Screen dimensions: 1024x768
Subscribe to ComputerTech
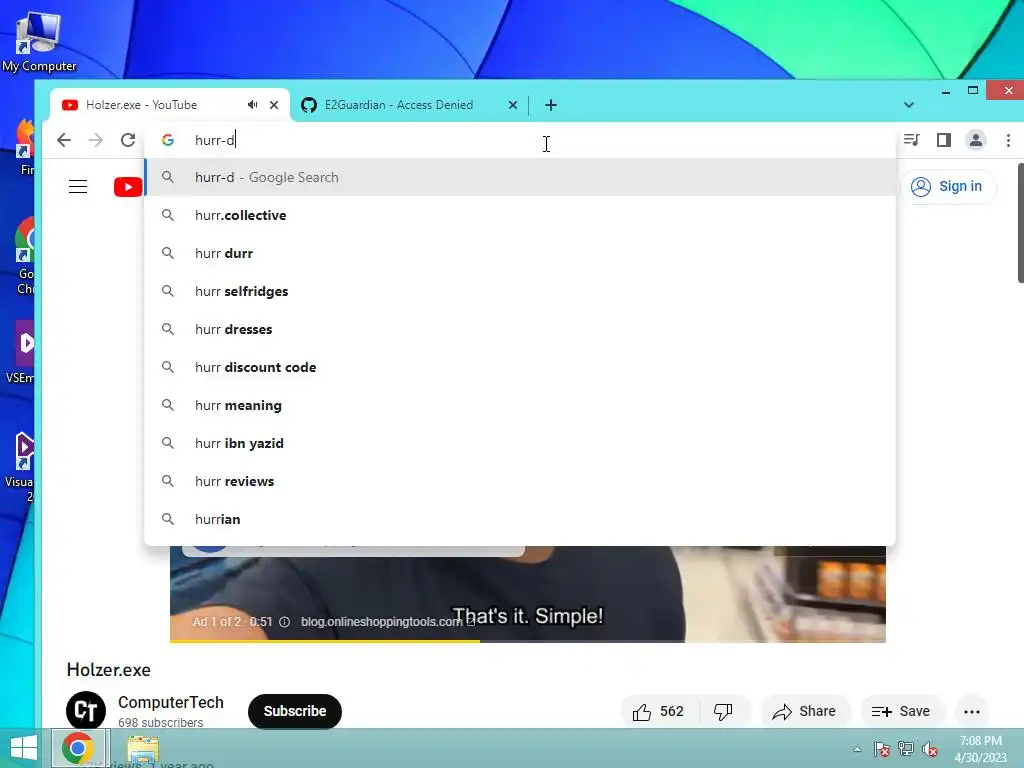tap(295, 711)
